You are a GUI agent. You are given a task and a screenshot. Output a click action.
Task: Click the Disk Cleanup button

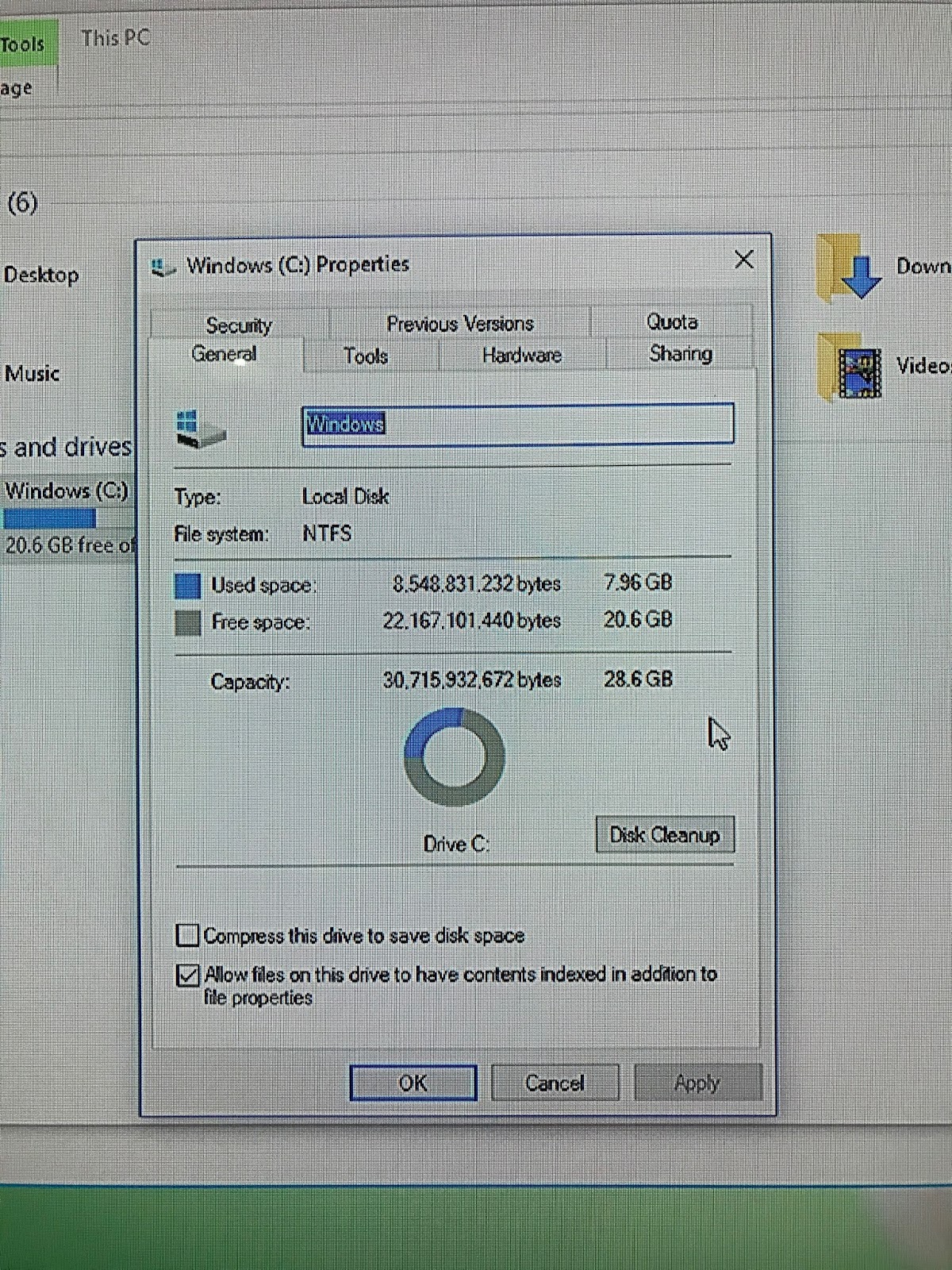coord(665,835)
